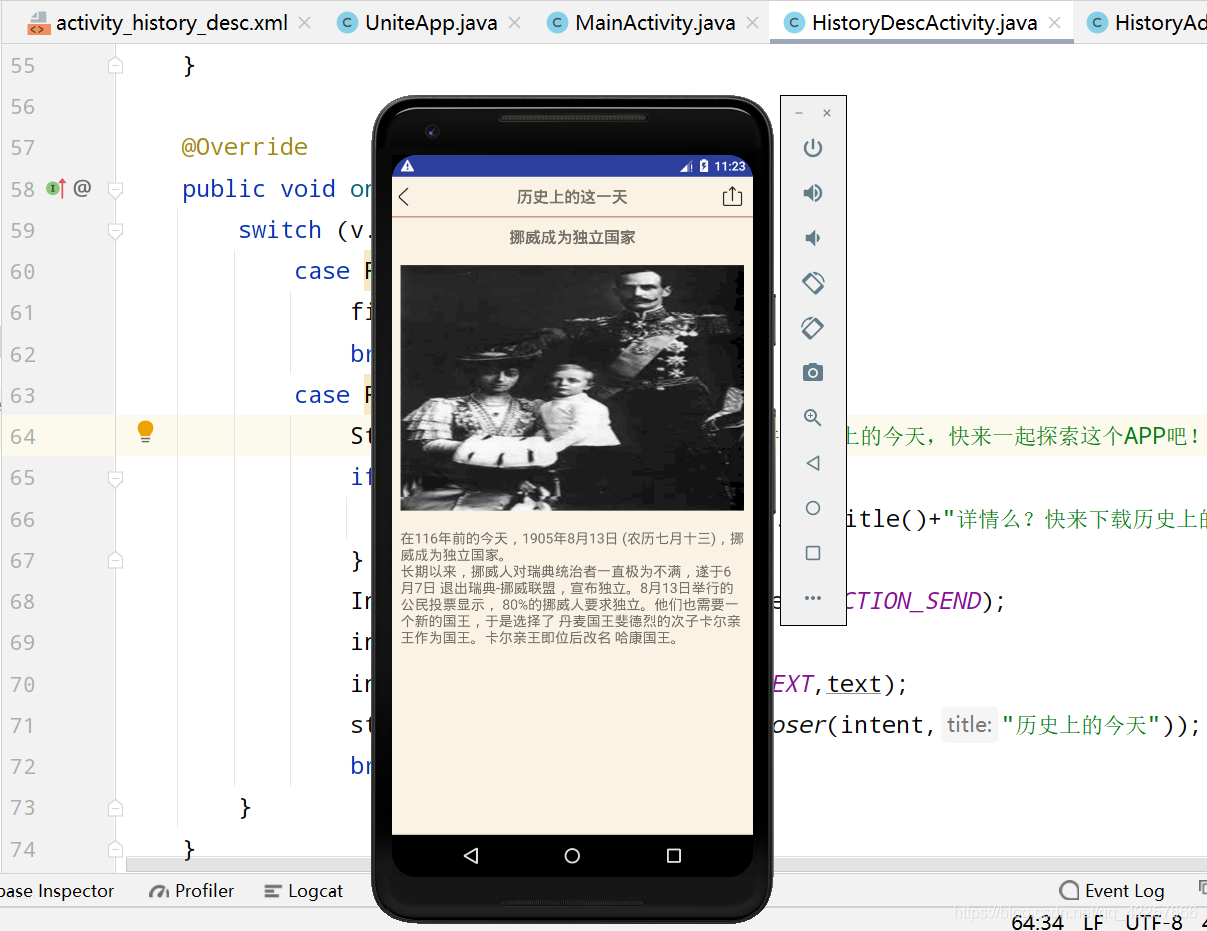Click emulator toolbar home circle icon

point(813,508)
